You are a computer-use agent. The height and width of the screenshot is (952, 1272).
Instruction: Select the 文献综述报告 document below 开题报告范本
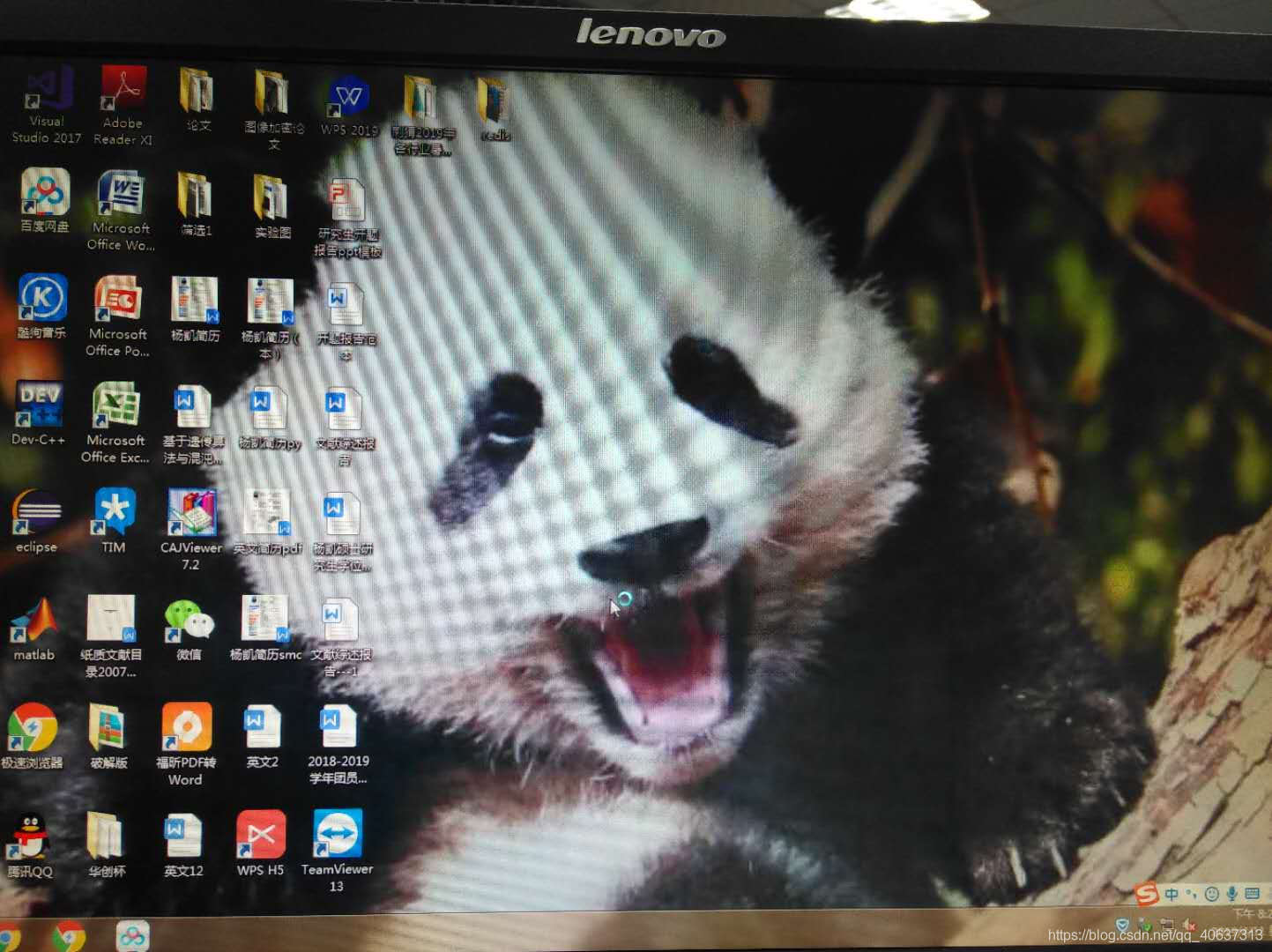coord(345,428)
